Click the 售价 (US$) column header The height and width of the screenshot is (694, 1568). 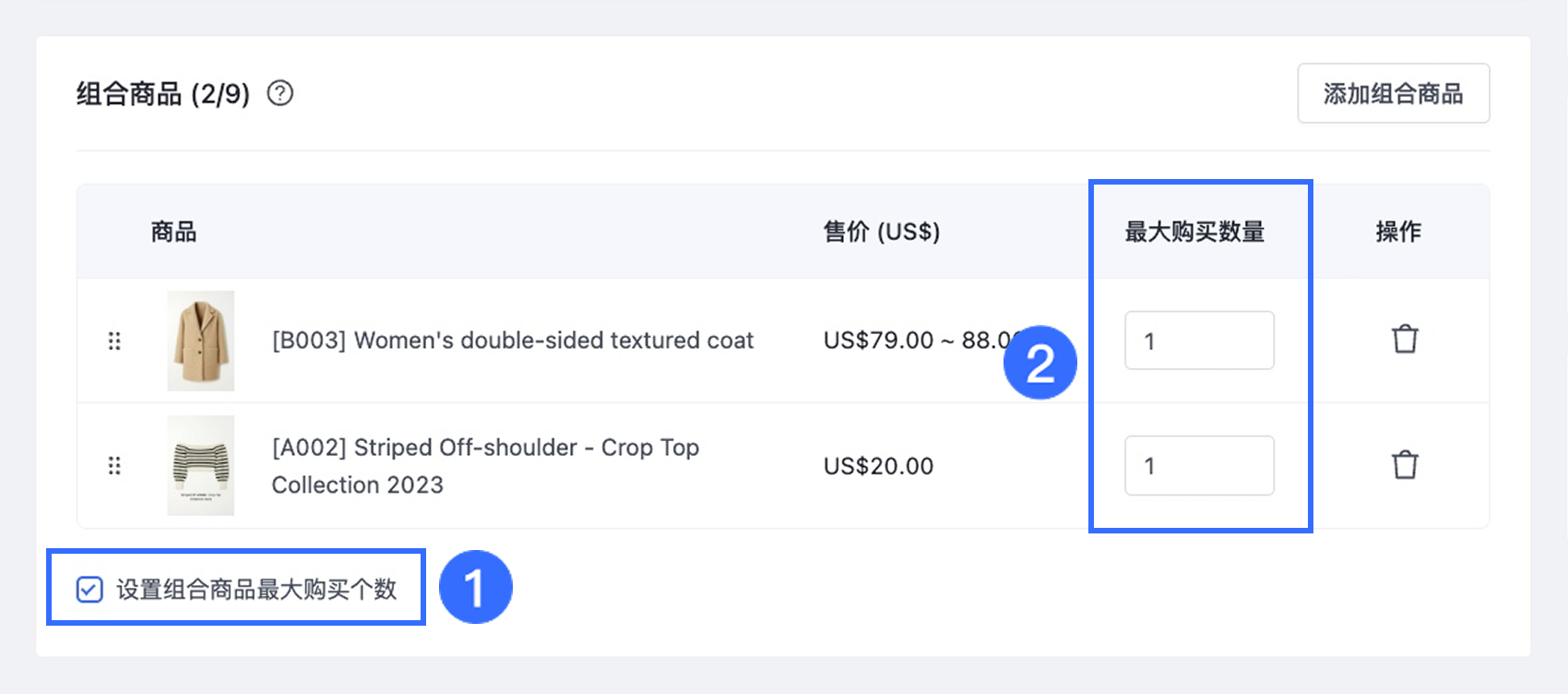[x=881, y=232]
